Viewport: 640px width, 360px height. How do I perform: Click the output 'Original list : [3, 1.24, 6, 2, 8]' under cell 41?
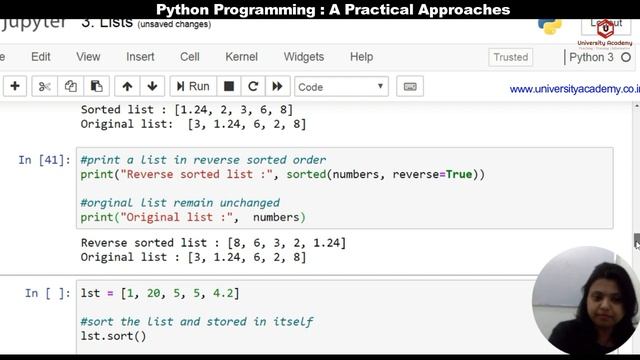[193, 257]
